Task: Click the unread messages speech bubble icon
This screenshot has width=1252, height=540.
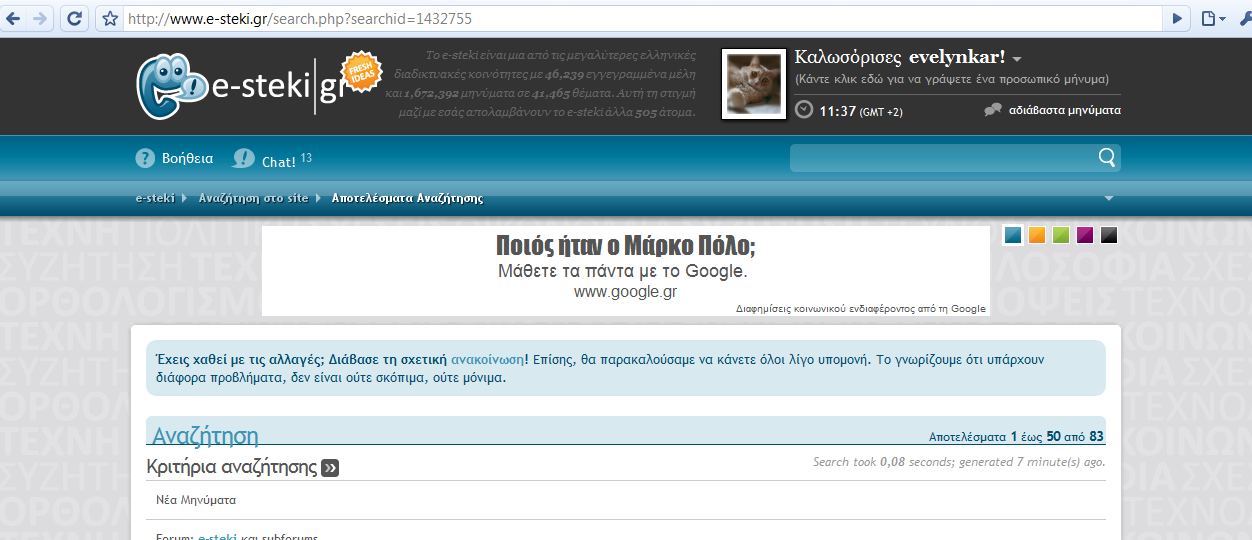Action: click(993, 110)
